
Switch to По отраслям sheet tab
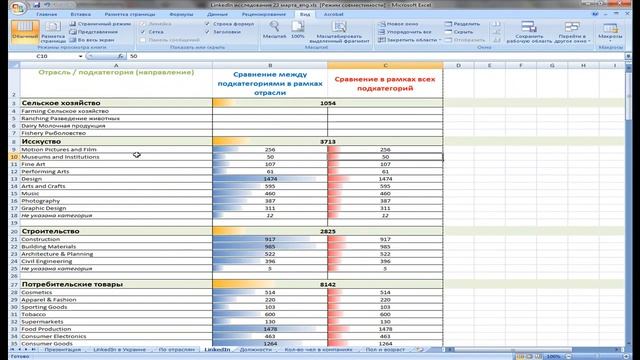click(x=176, y=350)
